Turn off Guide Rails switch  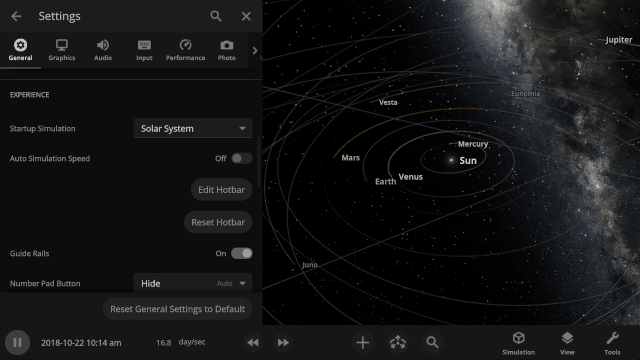point(242,253)
